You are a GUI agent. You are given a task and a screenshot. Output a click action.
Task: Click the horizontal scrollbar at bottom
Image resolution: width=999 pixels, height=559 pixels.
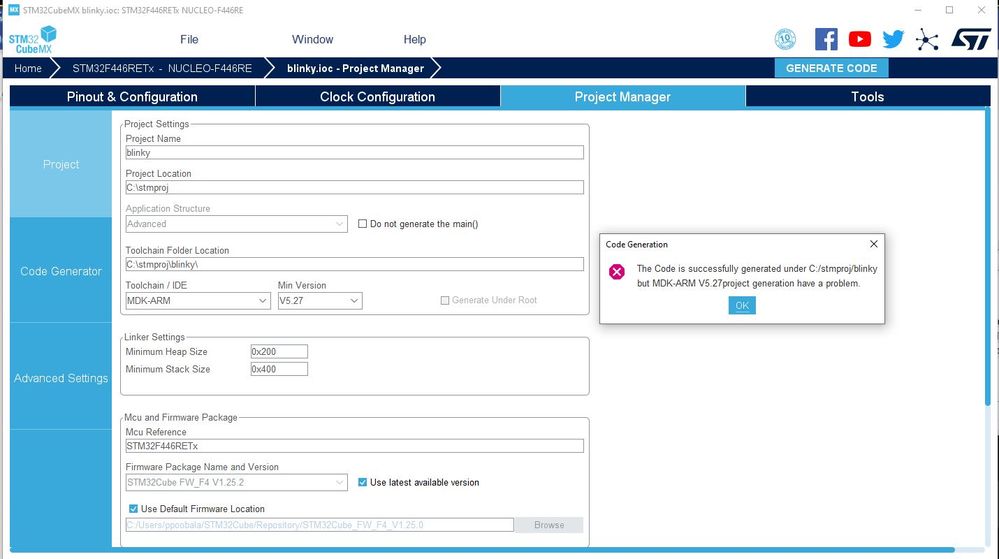[x=482, y=549]
